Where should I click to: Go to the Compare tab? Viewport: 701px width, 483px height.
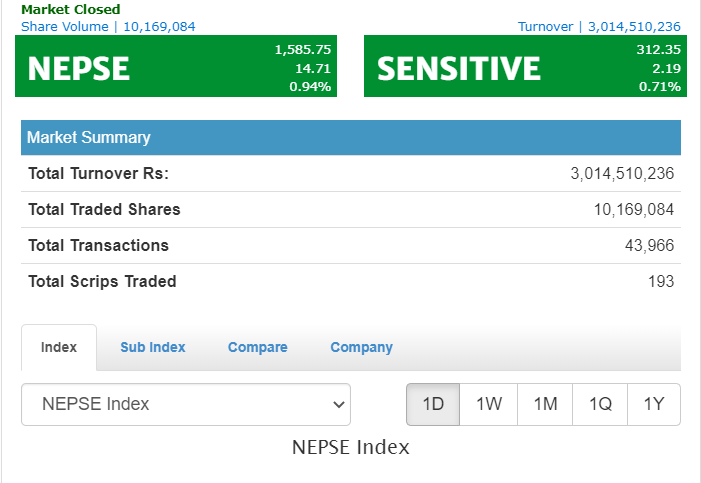click(257, 347)
